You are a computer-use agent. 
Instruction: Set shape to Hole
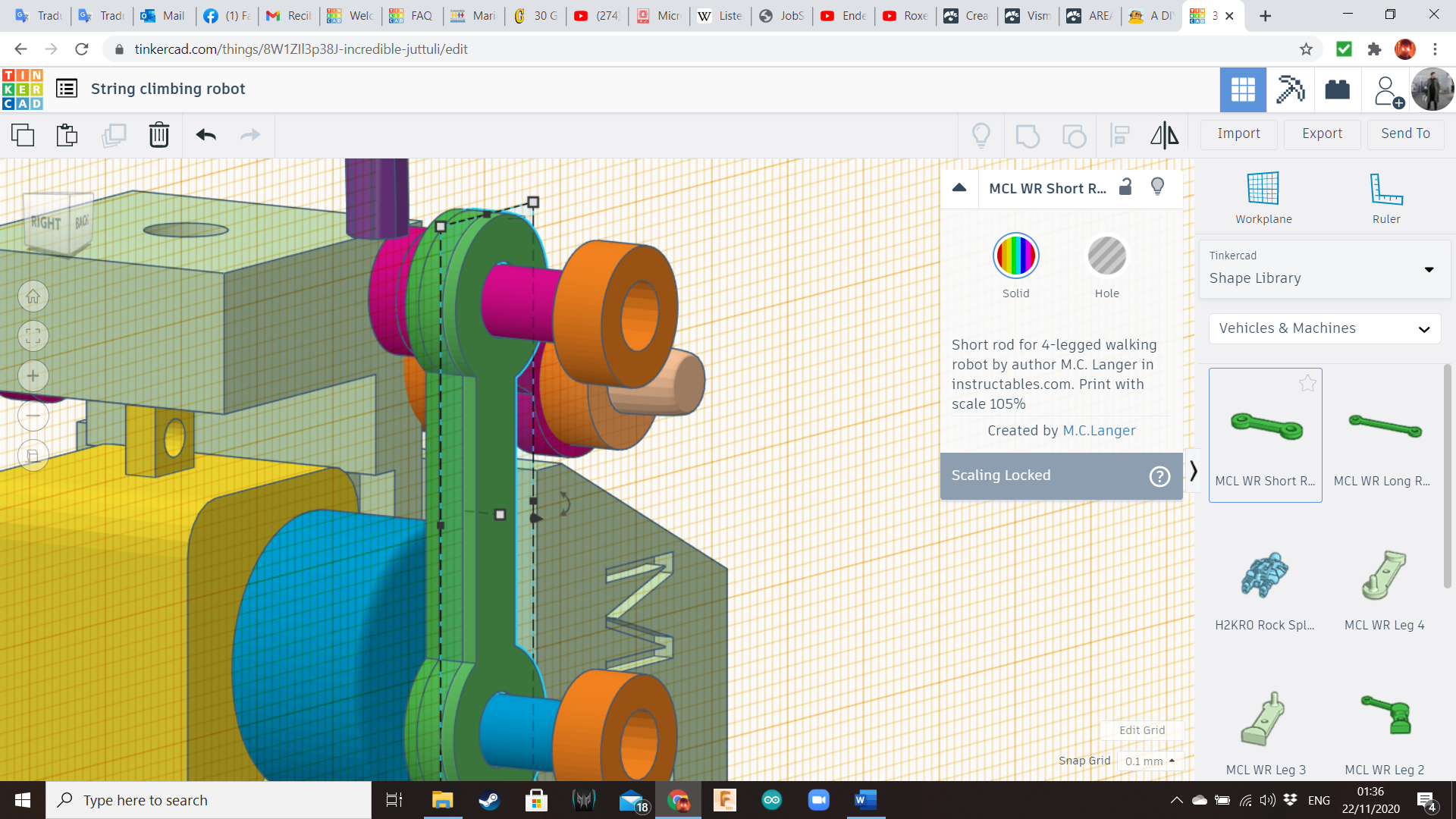[x=1106, y=256]
